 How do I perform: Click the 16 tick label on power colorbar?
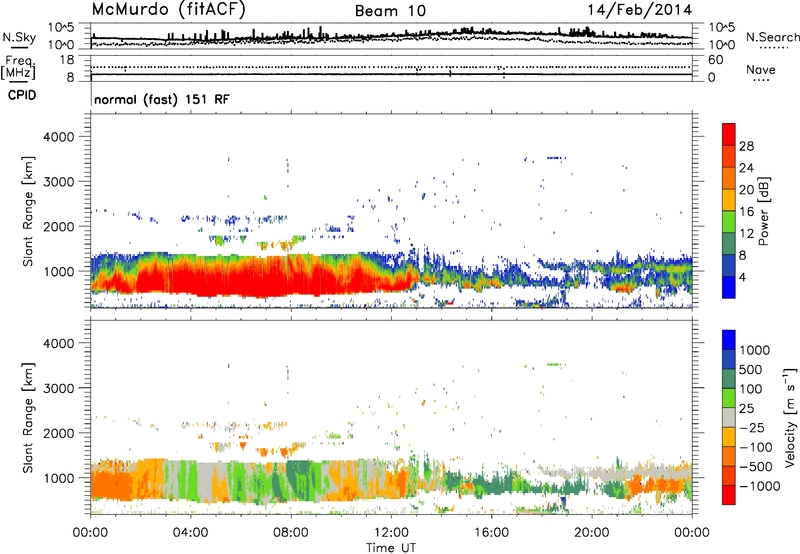[746, 212]
